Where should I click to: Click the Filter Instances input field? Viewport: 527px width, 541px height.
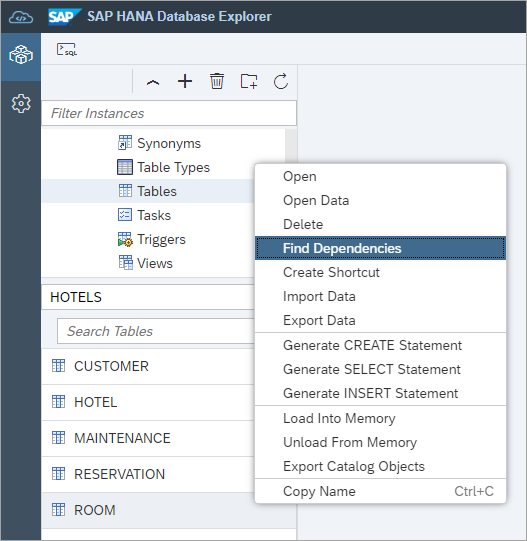(x=169, y=113)
